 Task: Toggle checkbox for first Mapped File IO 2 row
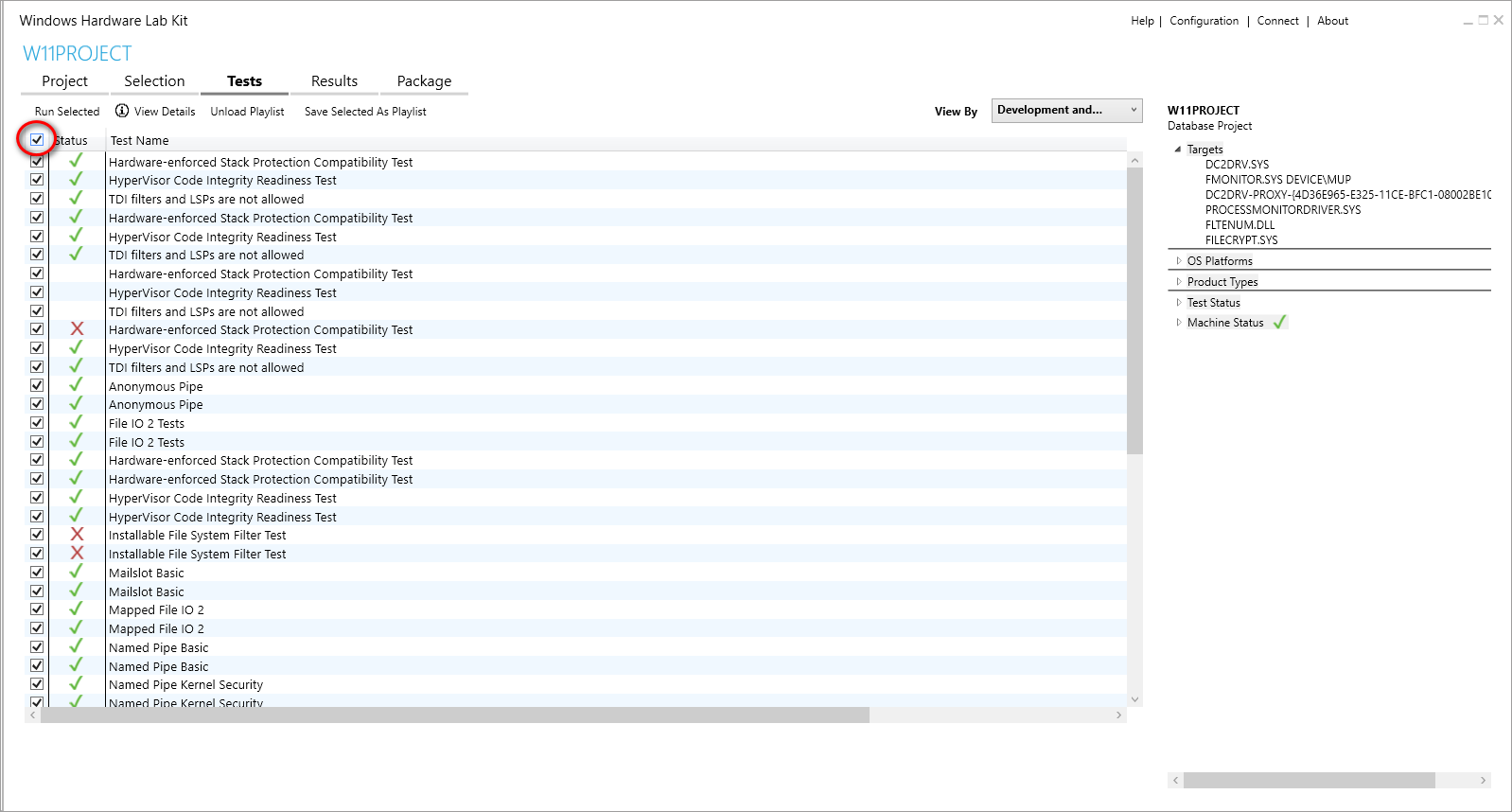click(37, 609)
